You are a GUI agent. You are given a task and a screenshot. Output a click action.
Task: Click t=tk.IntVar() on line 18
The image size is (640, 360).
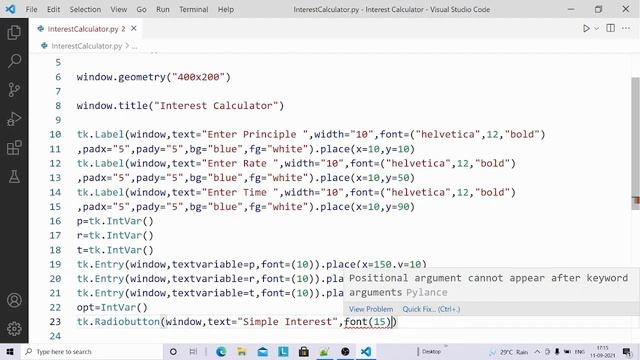tap(115, 250)
